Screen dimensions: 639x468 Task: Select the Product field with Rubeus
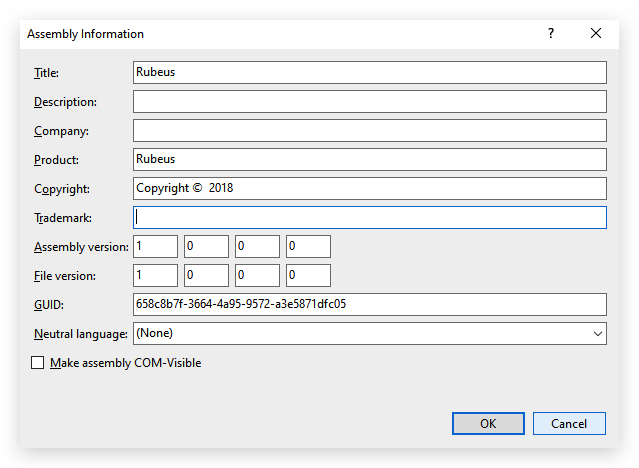[370, 159]
